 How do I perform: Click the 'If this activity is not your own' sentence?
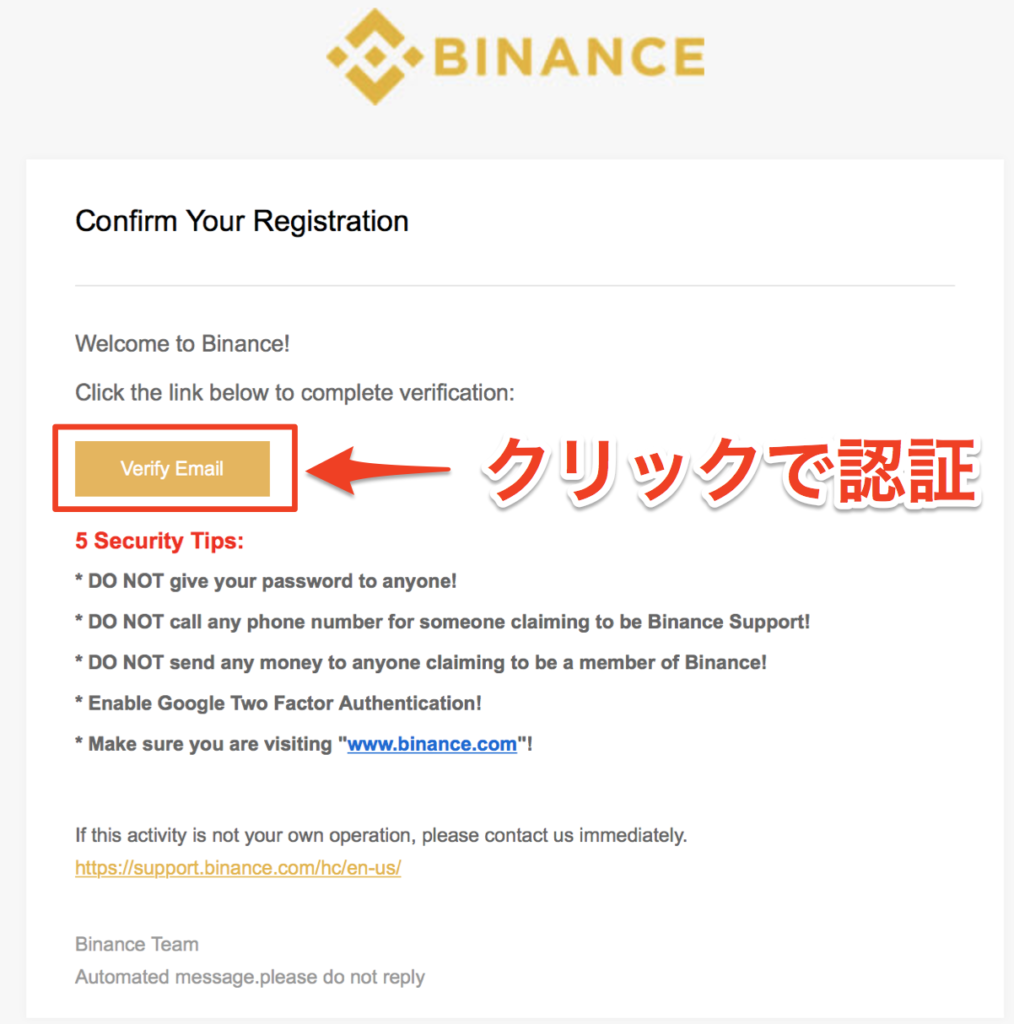coord(381,835)
